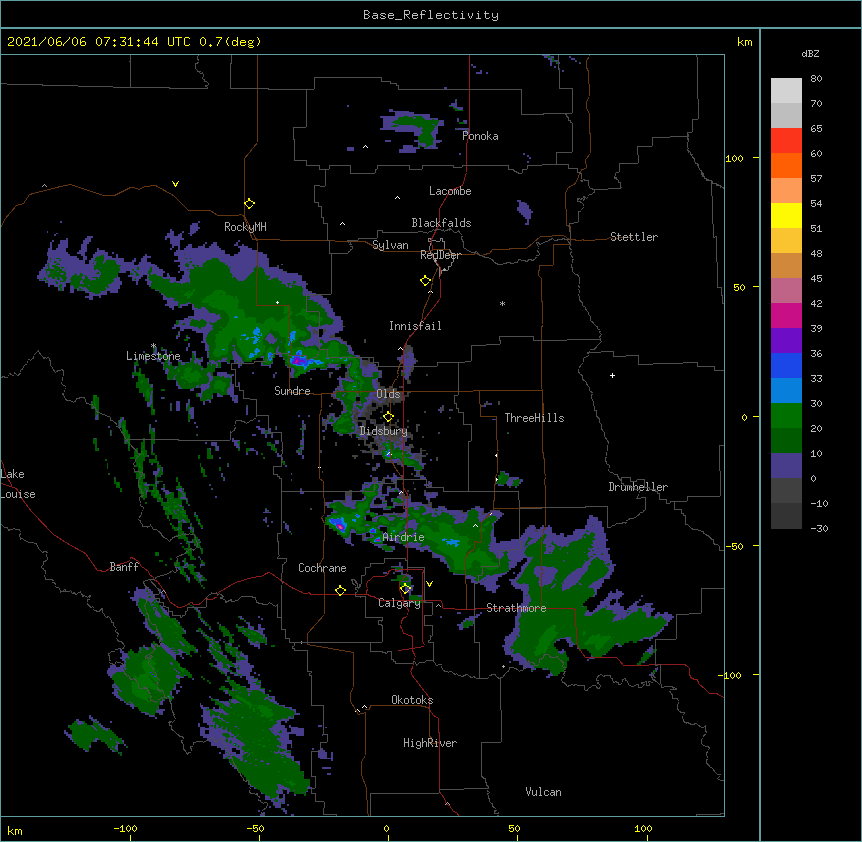
Task: Select the Lacombe label on the map
Action: pos(450,191)
